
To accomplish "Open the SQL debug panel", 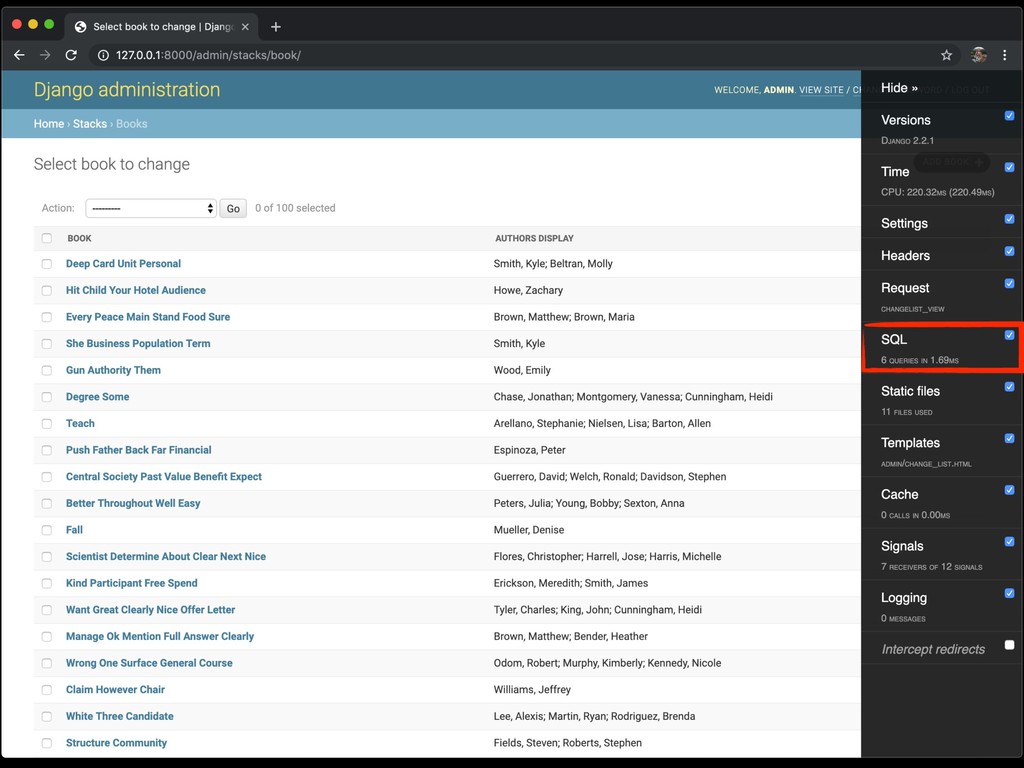I will pyautogui.click(x=894, y=340).
